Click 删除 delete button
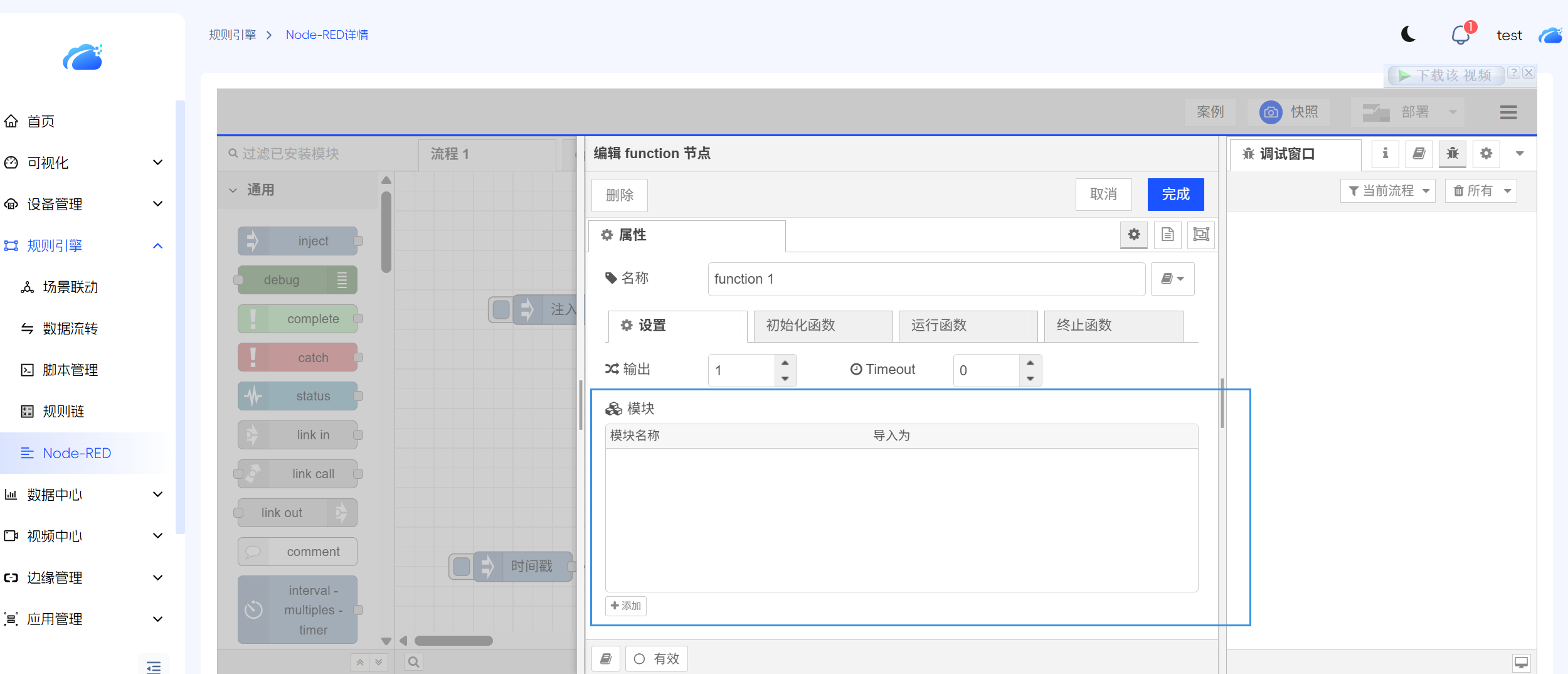This screenshot has width=1568, height=674. coord(620,195)
